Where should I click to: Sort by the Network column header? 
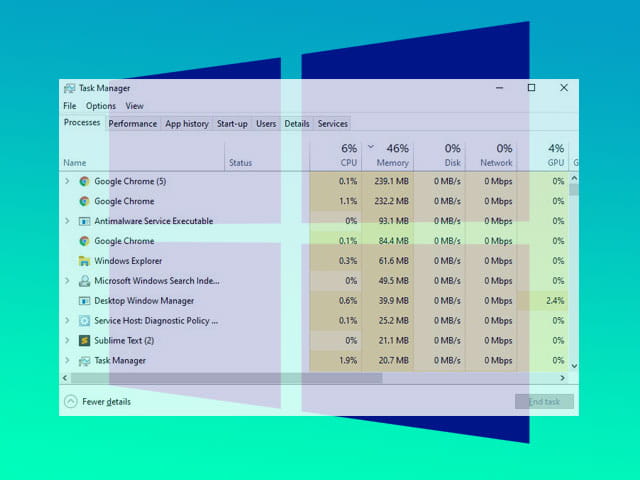491,156
